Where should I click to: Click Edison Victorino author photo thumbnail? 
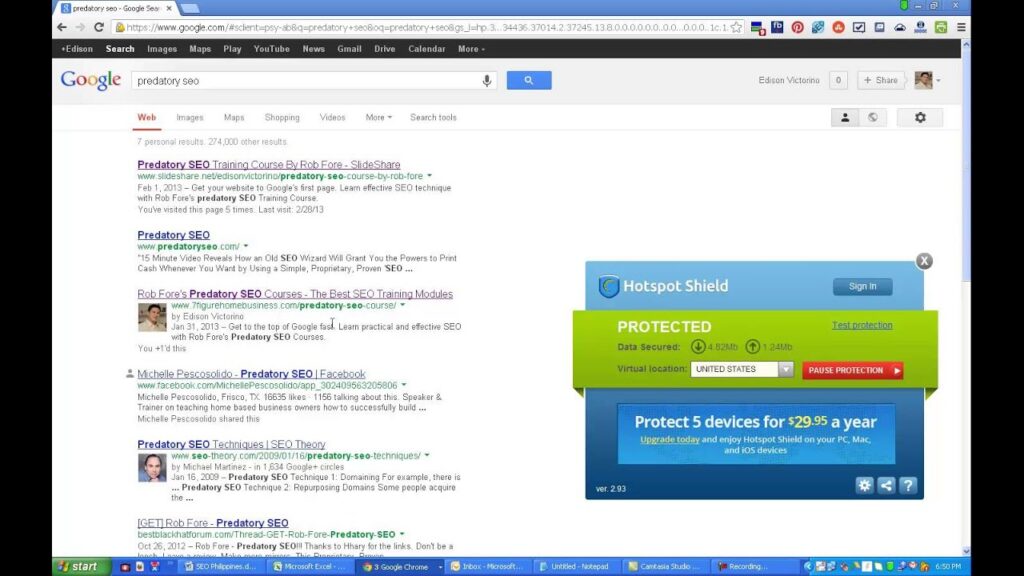tap(152, 317)
